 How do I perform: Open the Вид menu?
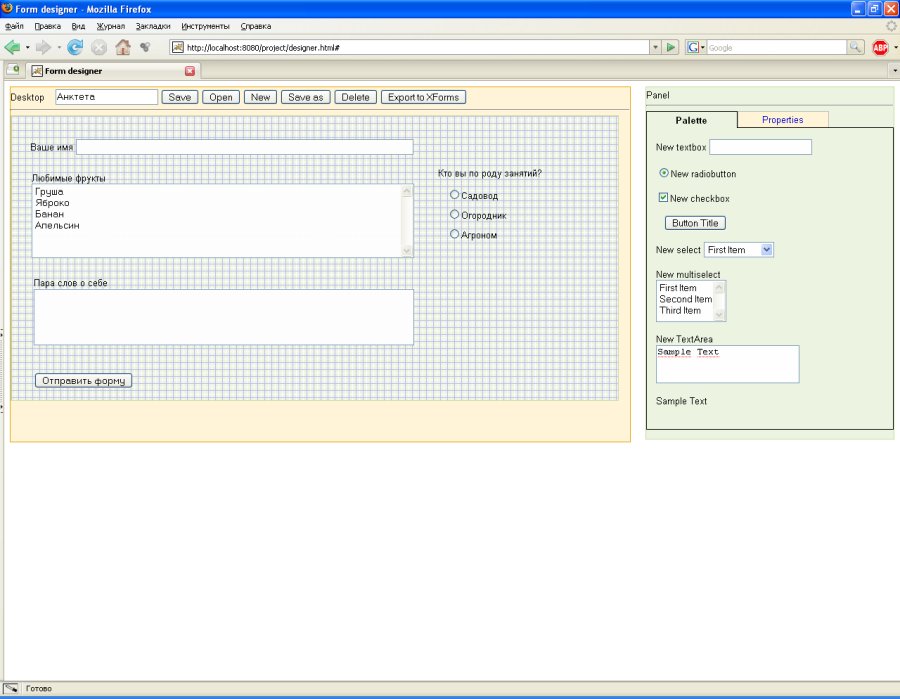pos(78,26)
